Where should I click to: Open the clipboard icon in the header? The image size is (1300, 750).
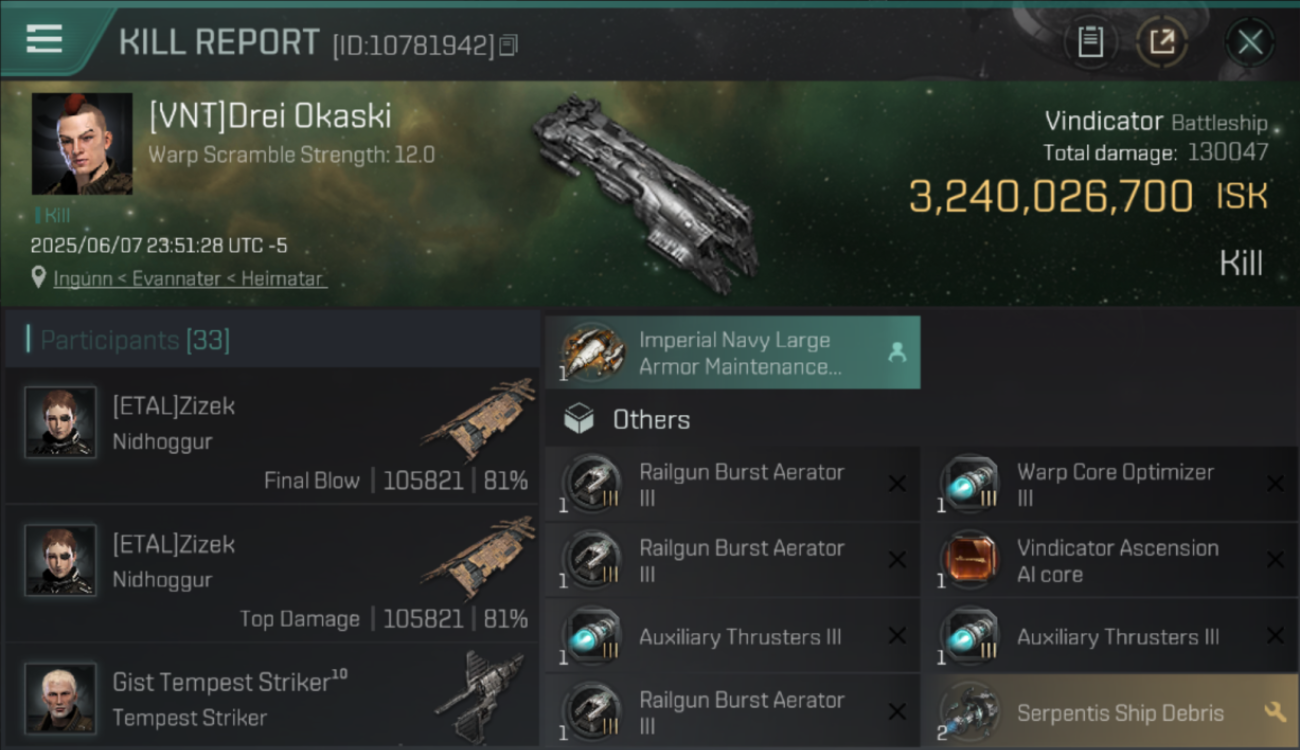tap(1090, 42)
